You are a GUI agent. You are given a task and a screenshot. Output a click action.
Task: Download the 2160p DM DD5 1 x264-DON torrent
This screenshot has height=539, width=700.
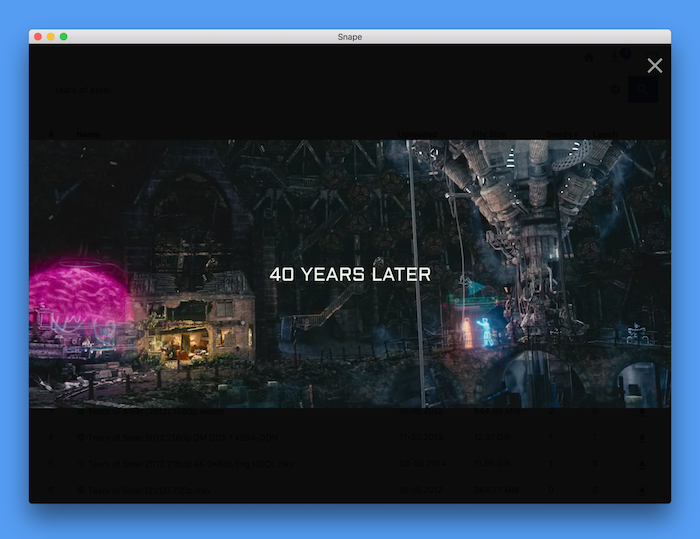[642, 438]
